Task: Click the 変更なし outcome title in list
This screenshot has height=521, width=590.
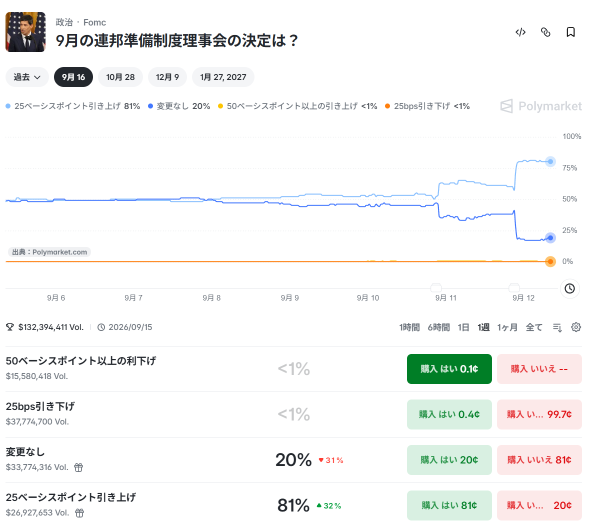Action: point(25,452)
